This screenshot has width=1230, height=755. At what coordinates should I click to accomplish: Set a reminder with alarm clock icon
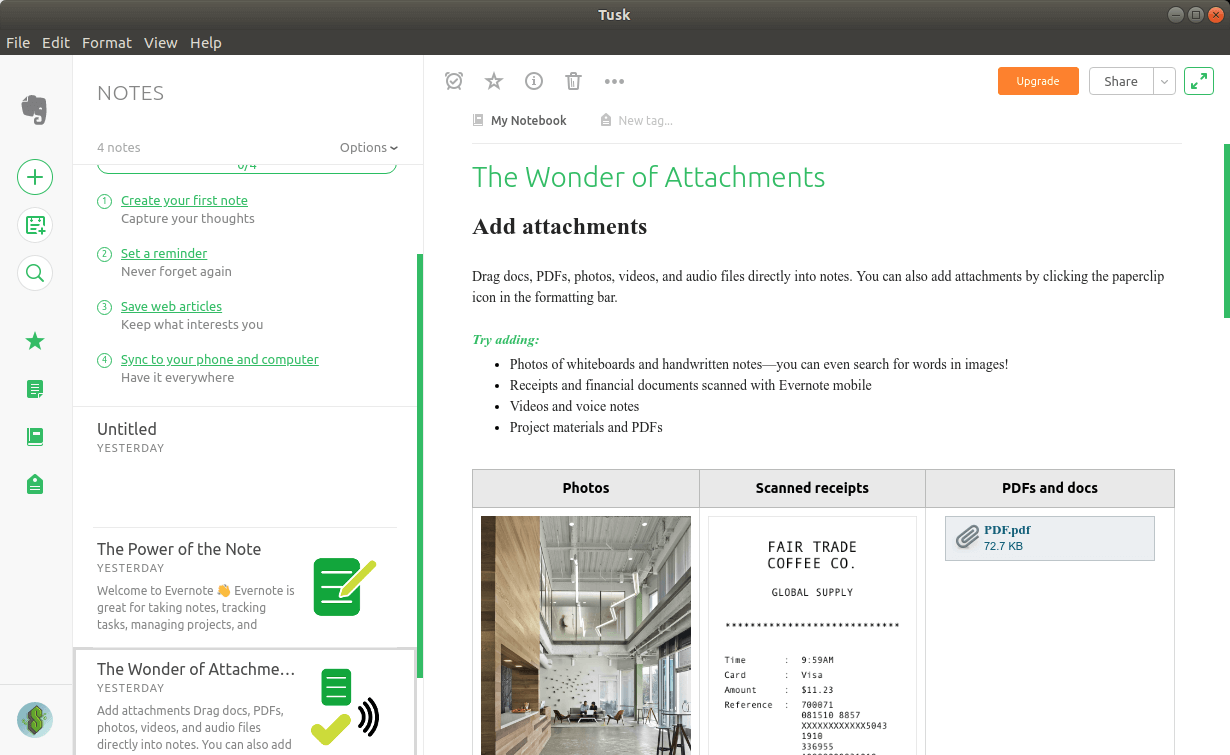coord(454,81)
